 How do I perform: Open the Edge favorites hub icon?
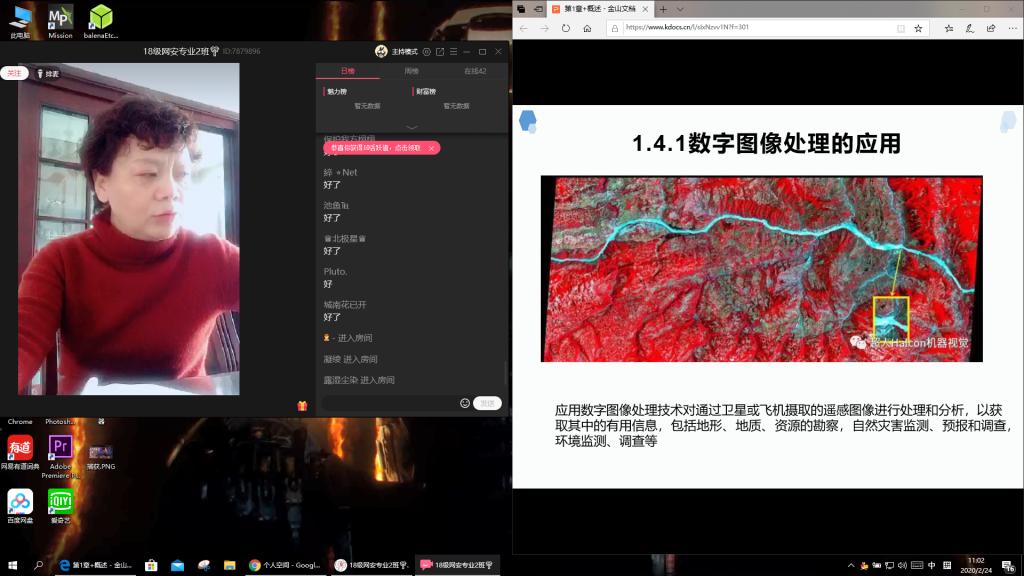click(949, 28)
